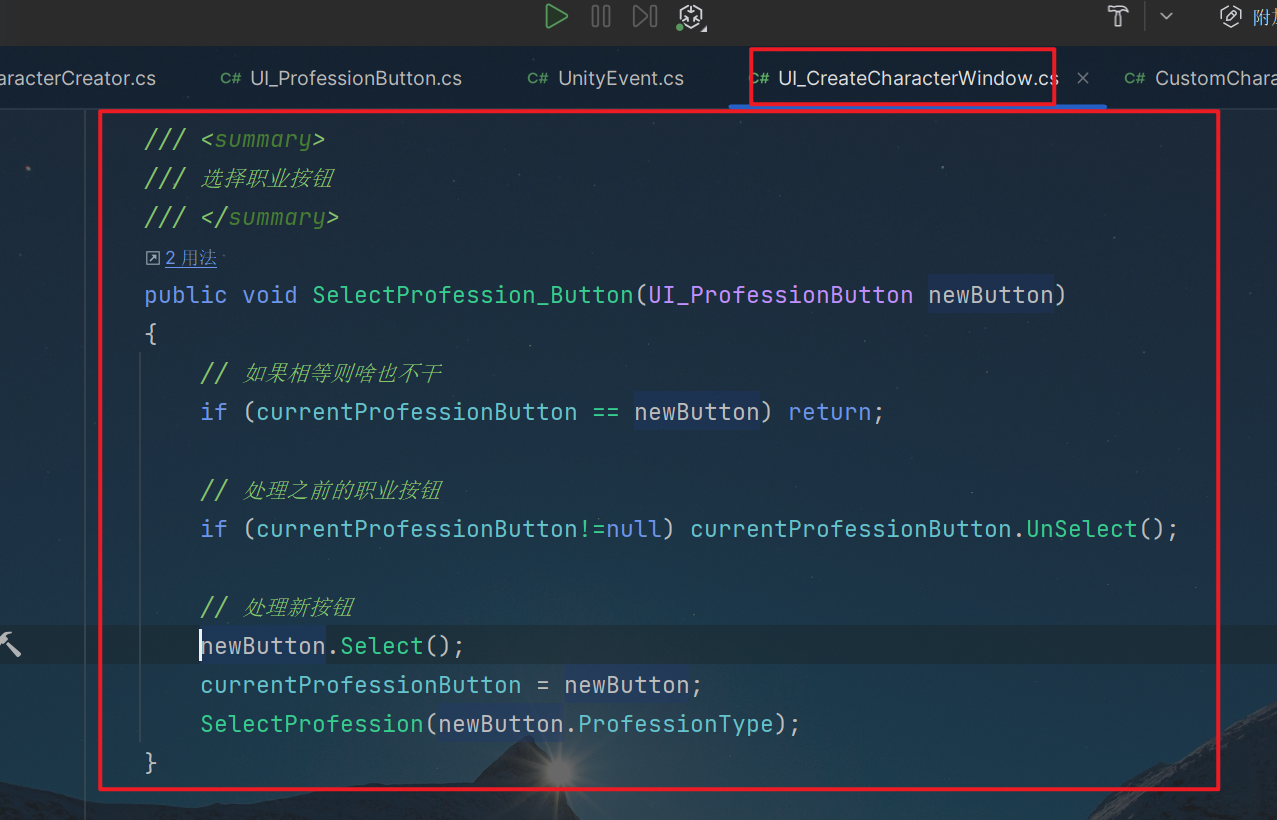The image size is (1277, 820).
Task: Click the Build hammer icon in toolbar
Action: [1117, 16]
